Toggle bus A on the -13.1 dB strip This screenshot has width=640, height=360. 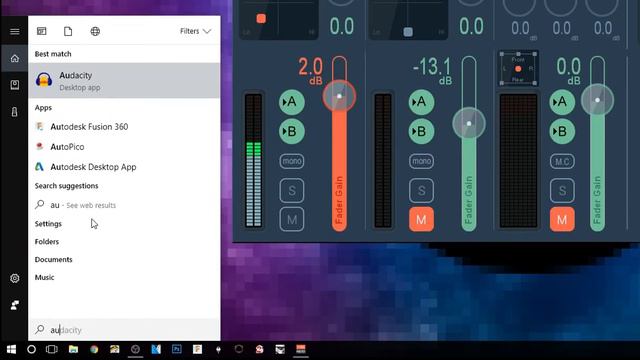(x=421, y=102)
